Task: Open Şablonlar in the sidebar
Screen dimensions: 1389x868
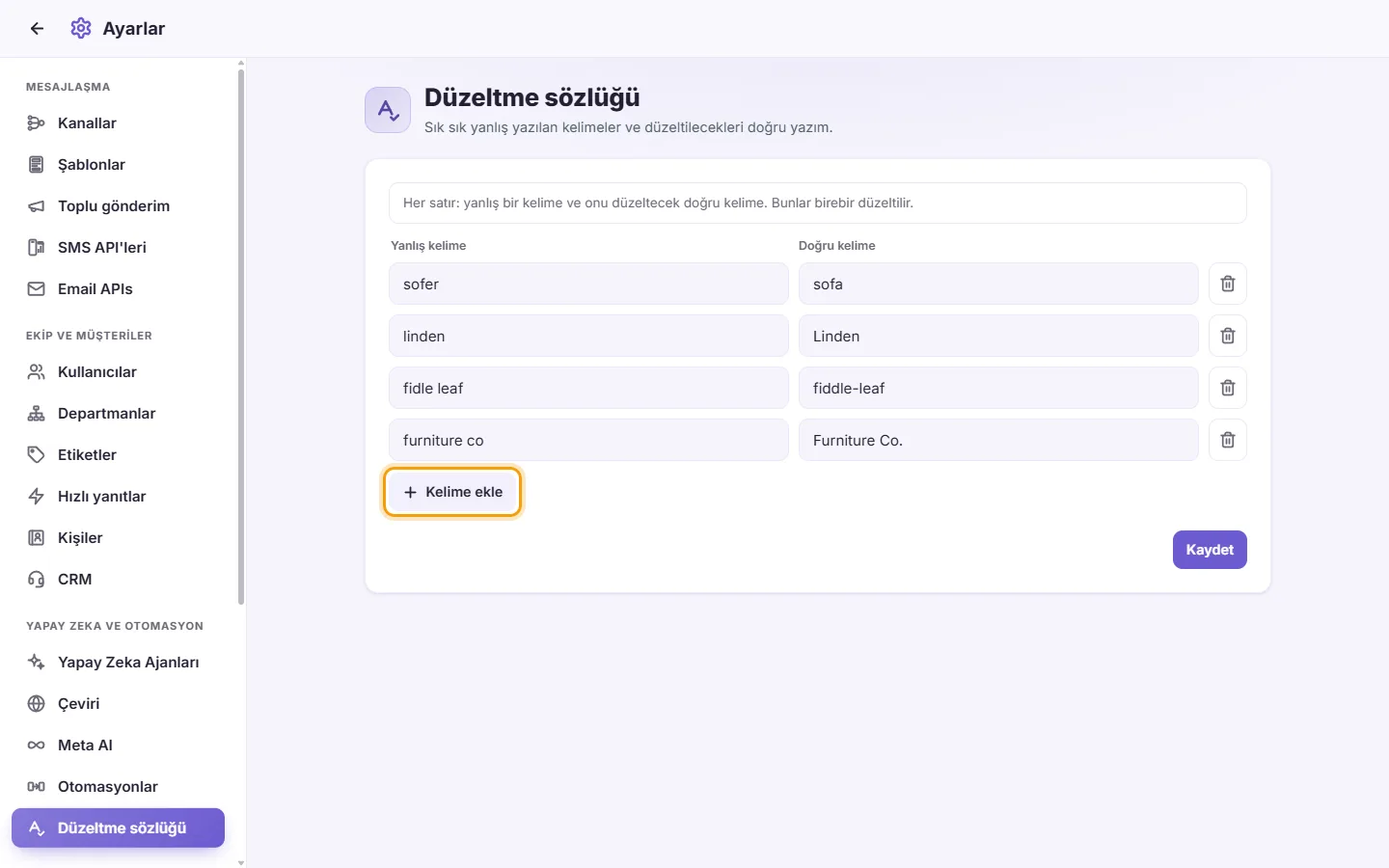Action: point(118,165)
